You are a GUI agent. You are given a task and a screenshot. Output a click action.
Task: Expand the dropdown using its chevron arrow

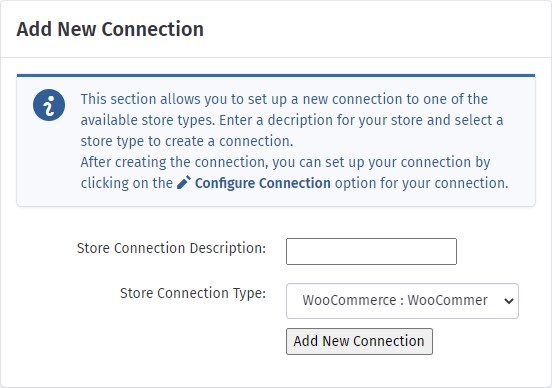coord(508,301)
